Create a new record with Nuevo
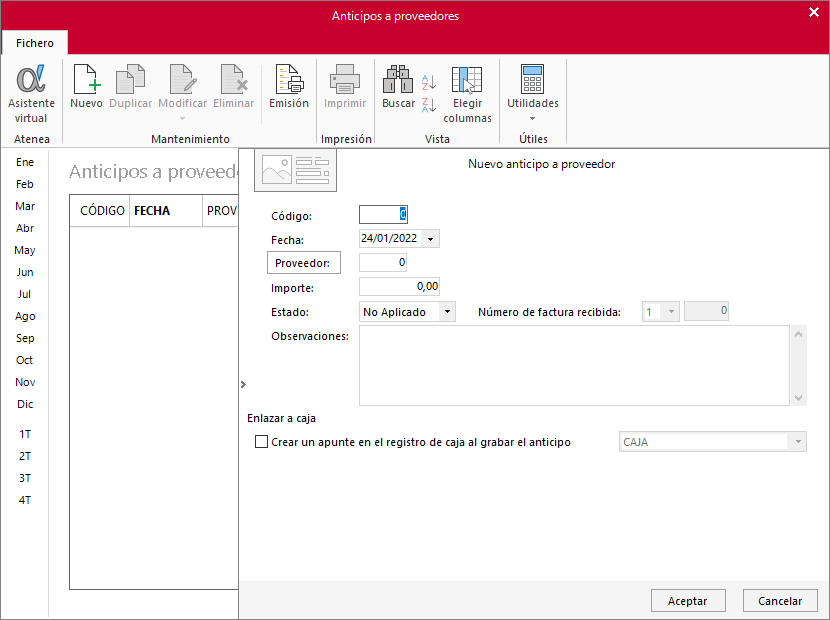 86,87
